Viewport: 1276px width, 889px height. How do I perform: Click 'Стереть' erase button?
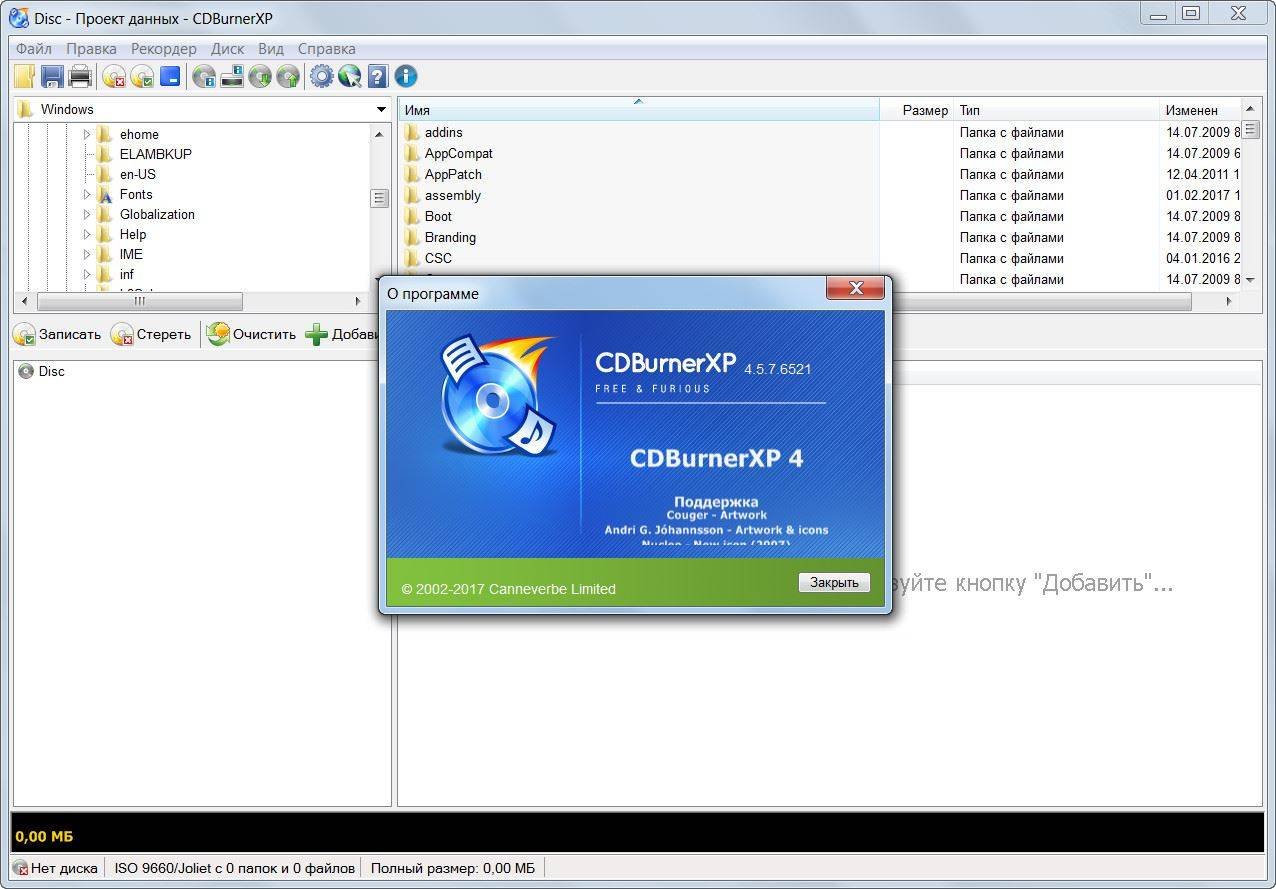(151, 334)
